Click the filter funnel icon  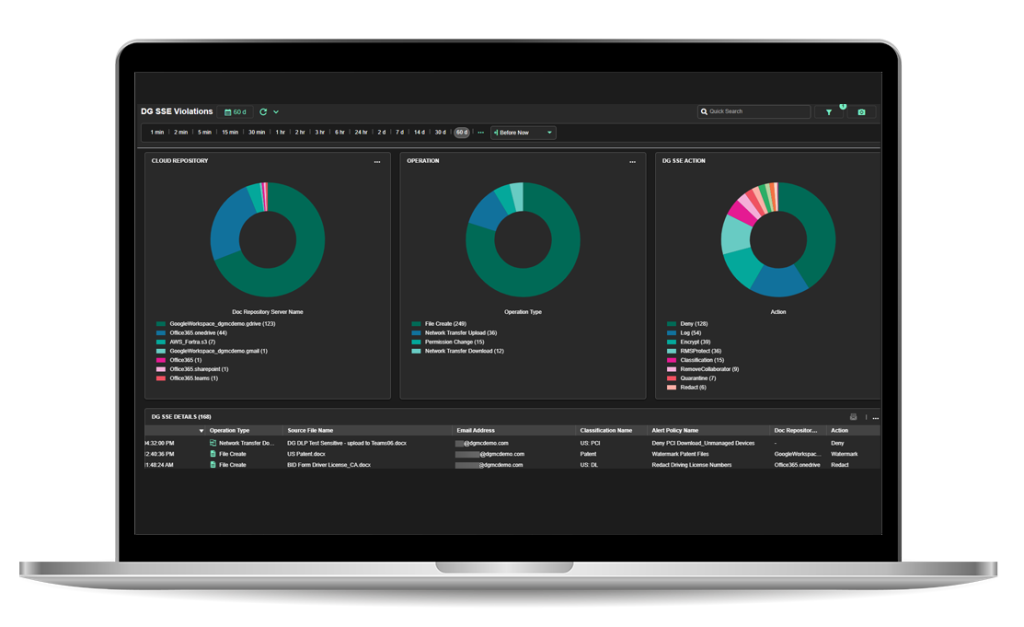click(828, 112)
